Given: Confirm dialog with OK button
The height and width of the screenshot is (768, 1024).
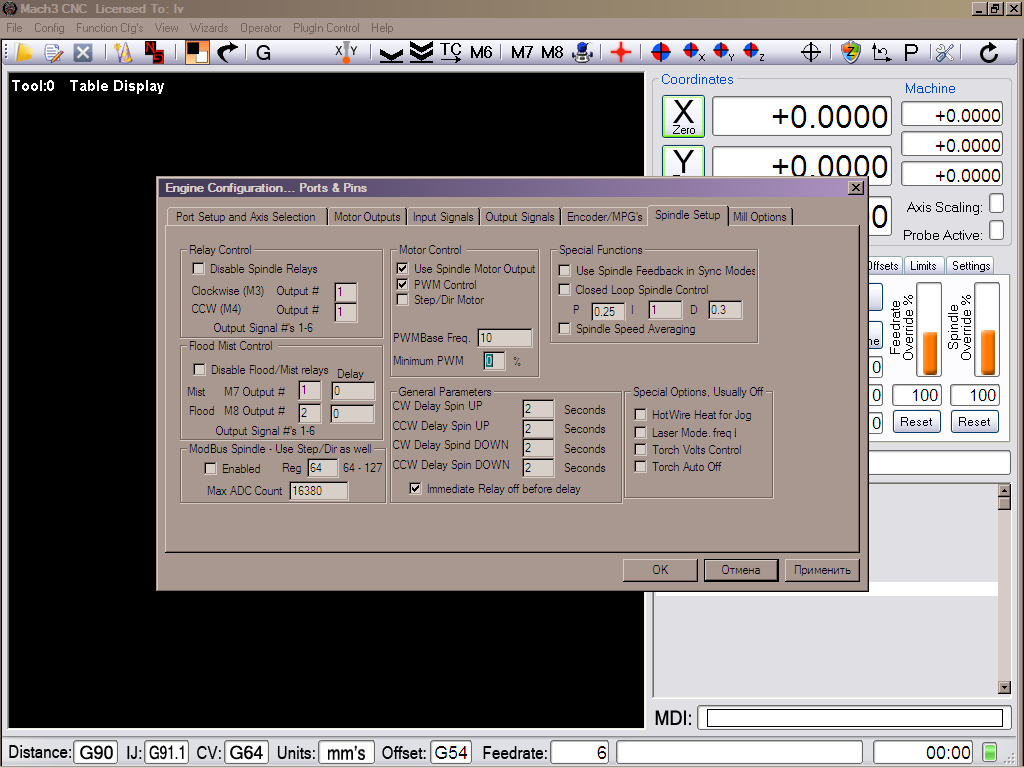Looking at the screenshot, I should pos(660,569).
